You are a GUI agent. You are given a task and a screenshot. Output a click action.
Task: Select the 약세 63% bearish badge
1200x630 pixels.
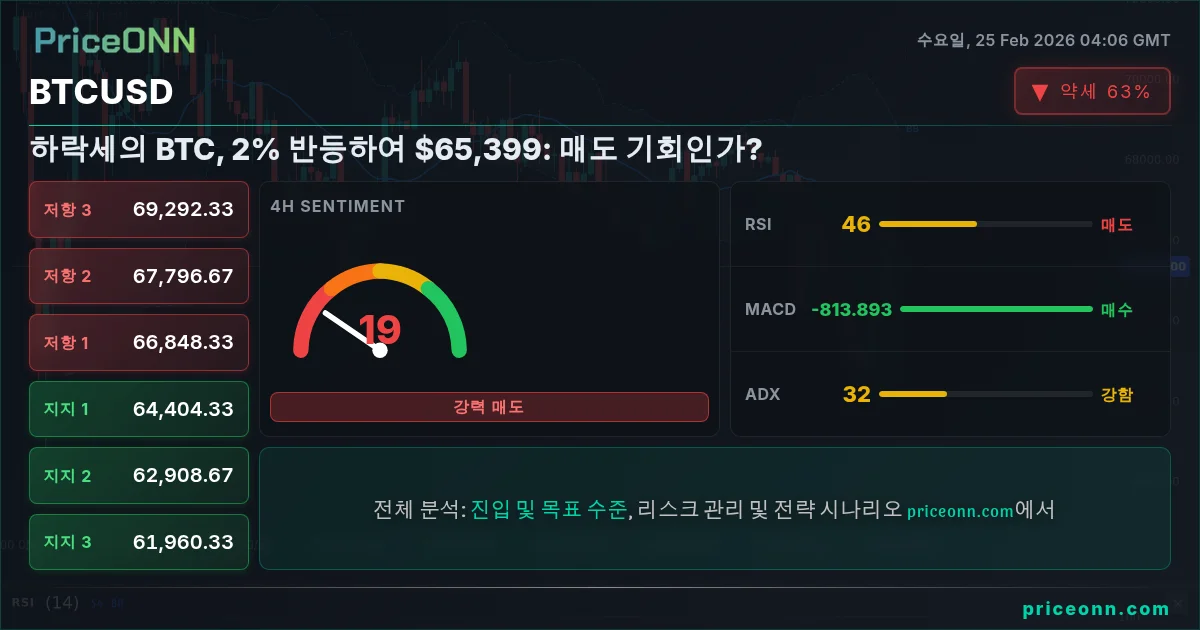[x=1092, y=92]
